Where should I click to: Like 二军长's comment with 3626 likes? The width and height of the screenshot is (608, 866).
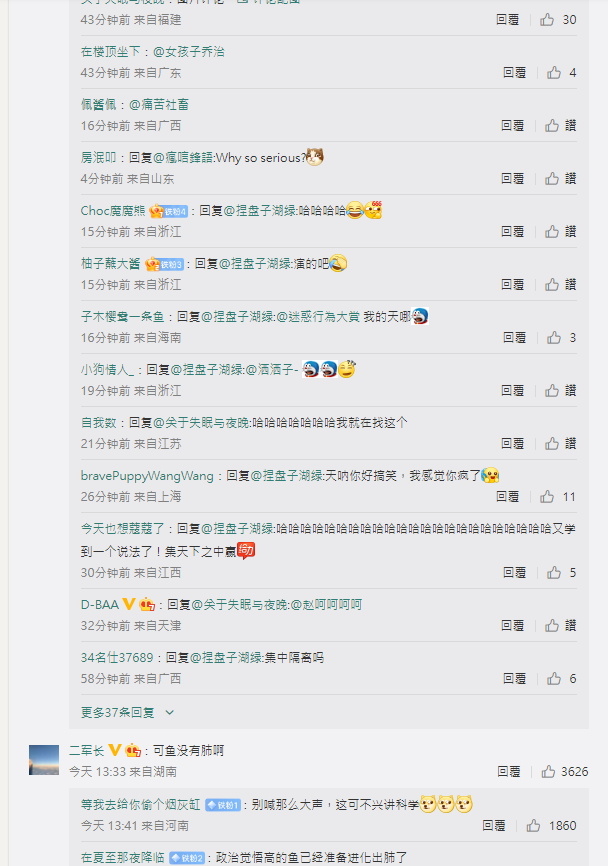(548, 772)
